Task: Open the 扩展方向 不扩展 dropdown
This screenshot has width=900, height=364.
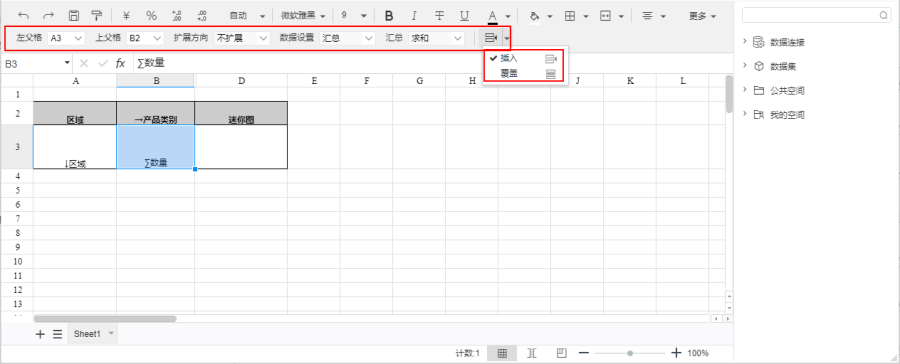Action: click(242, 38)
